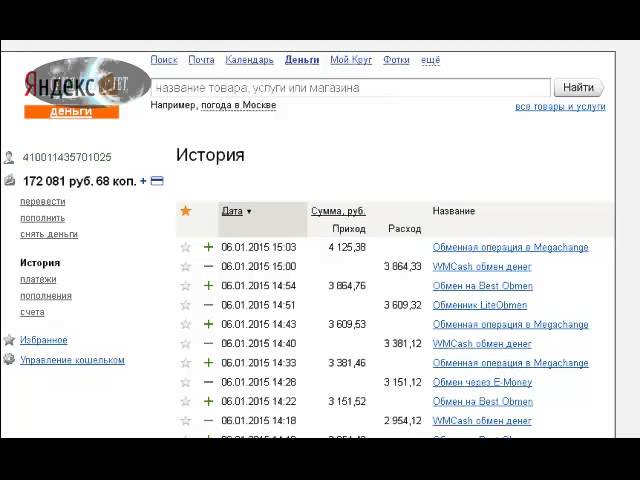
Task: Click the История sidebar heading
Action: (x=40, y=263)
